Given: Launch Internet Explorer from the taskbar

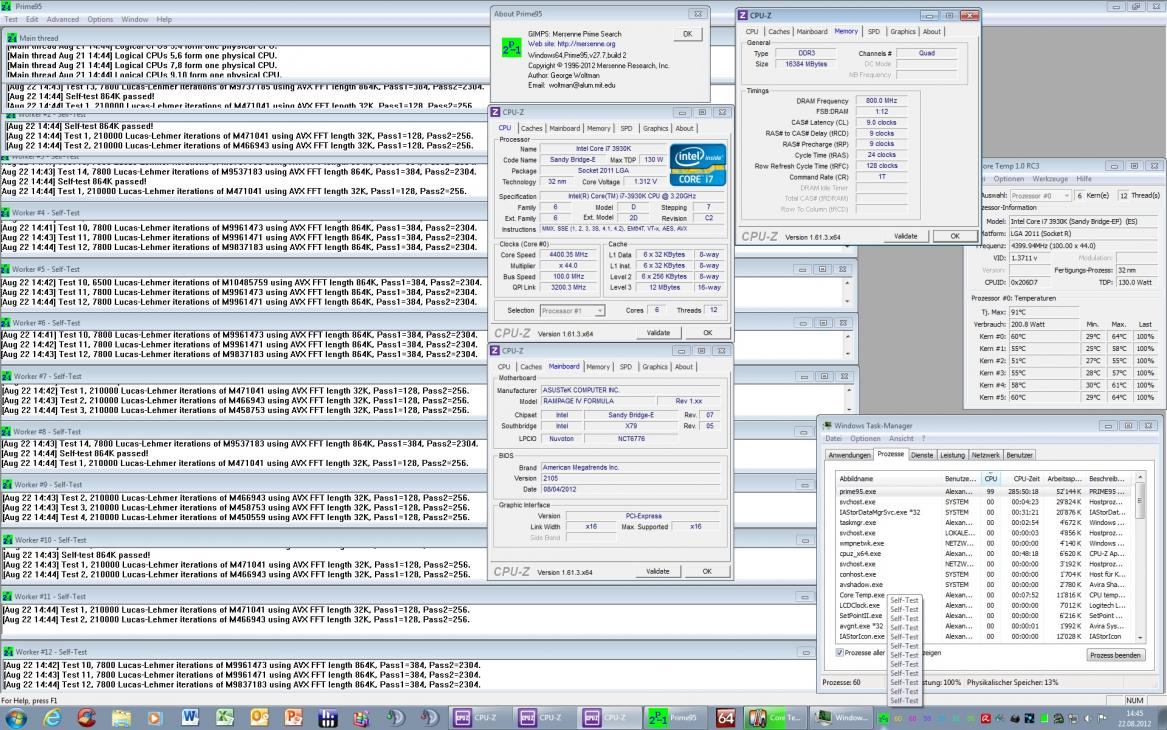Looking at the screenshot, I should [x=52, y=718].
